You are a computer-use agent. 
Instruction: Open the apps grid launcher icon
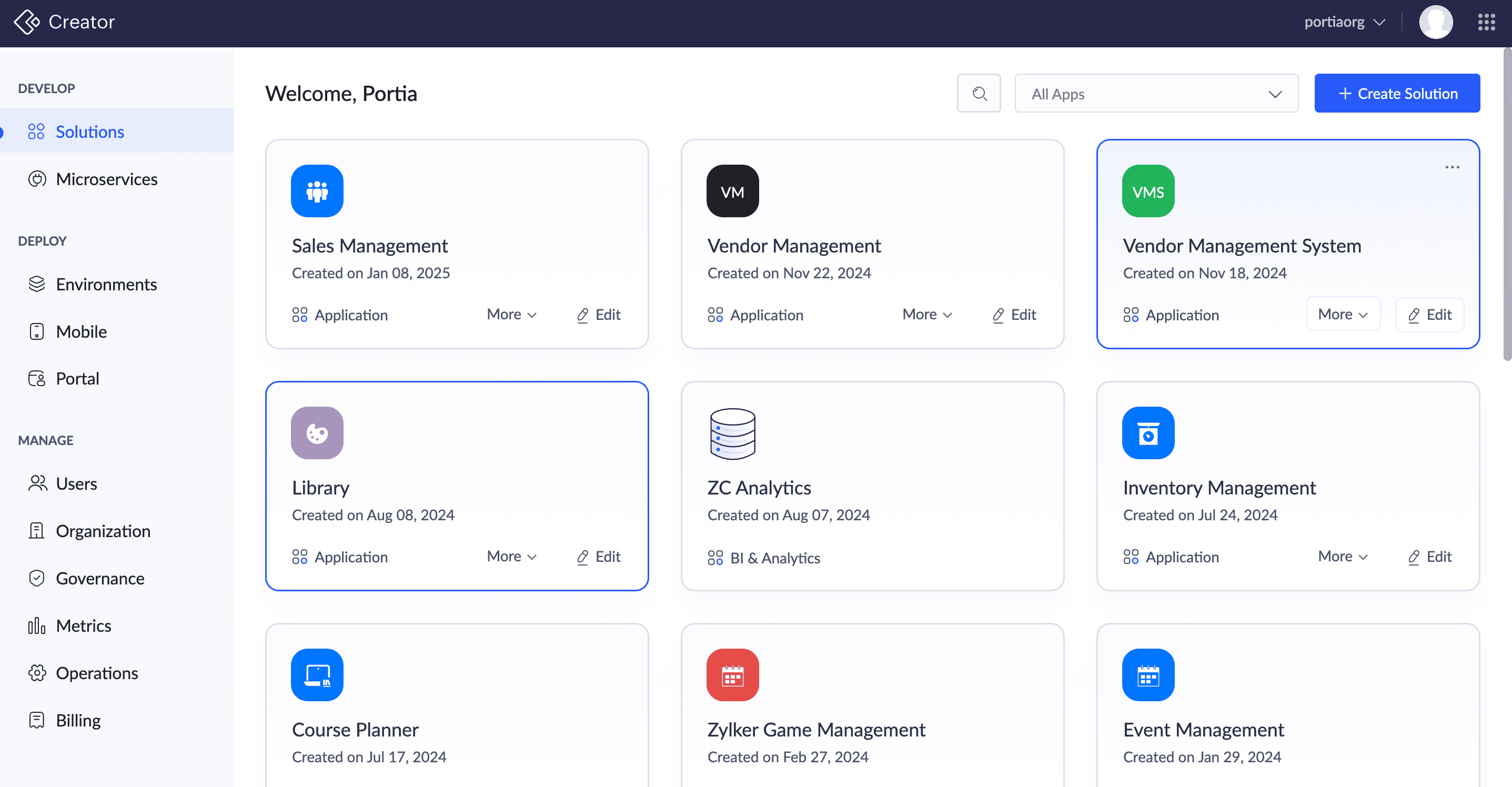1486,22
